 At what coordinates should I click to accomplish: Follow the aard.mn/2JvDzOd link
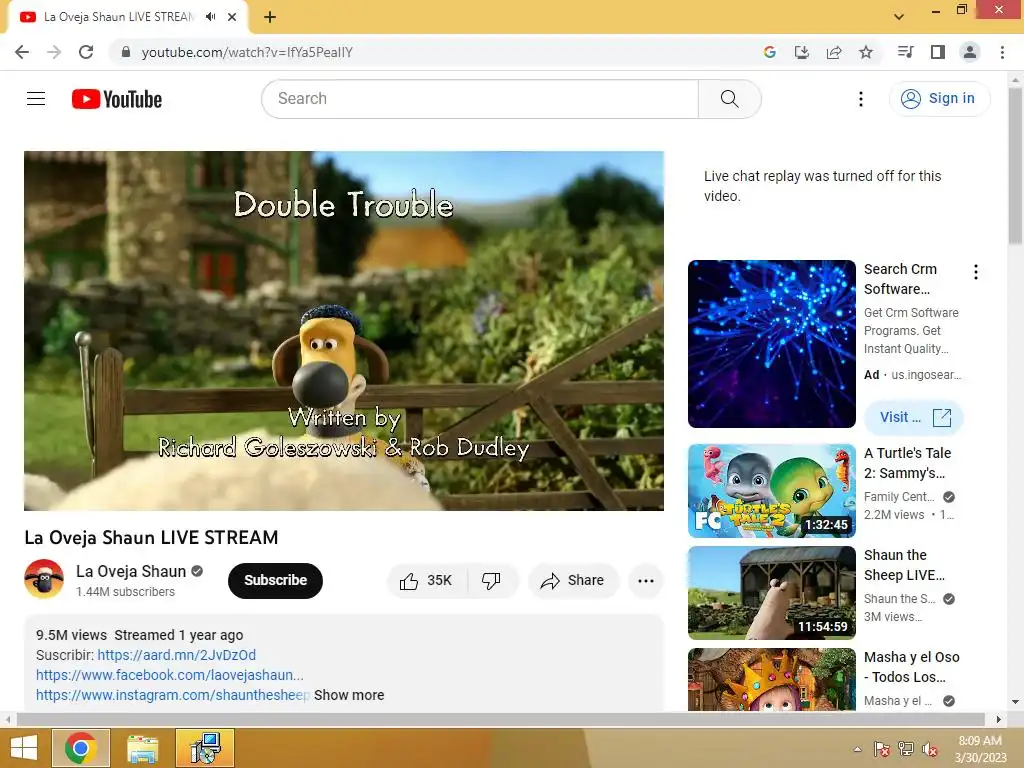176,655
